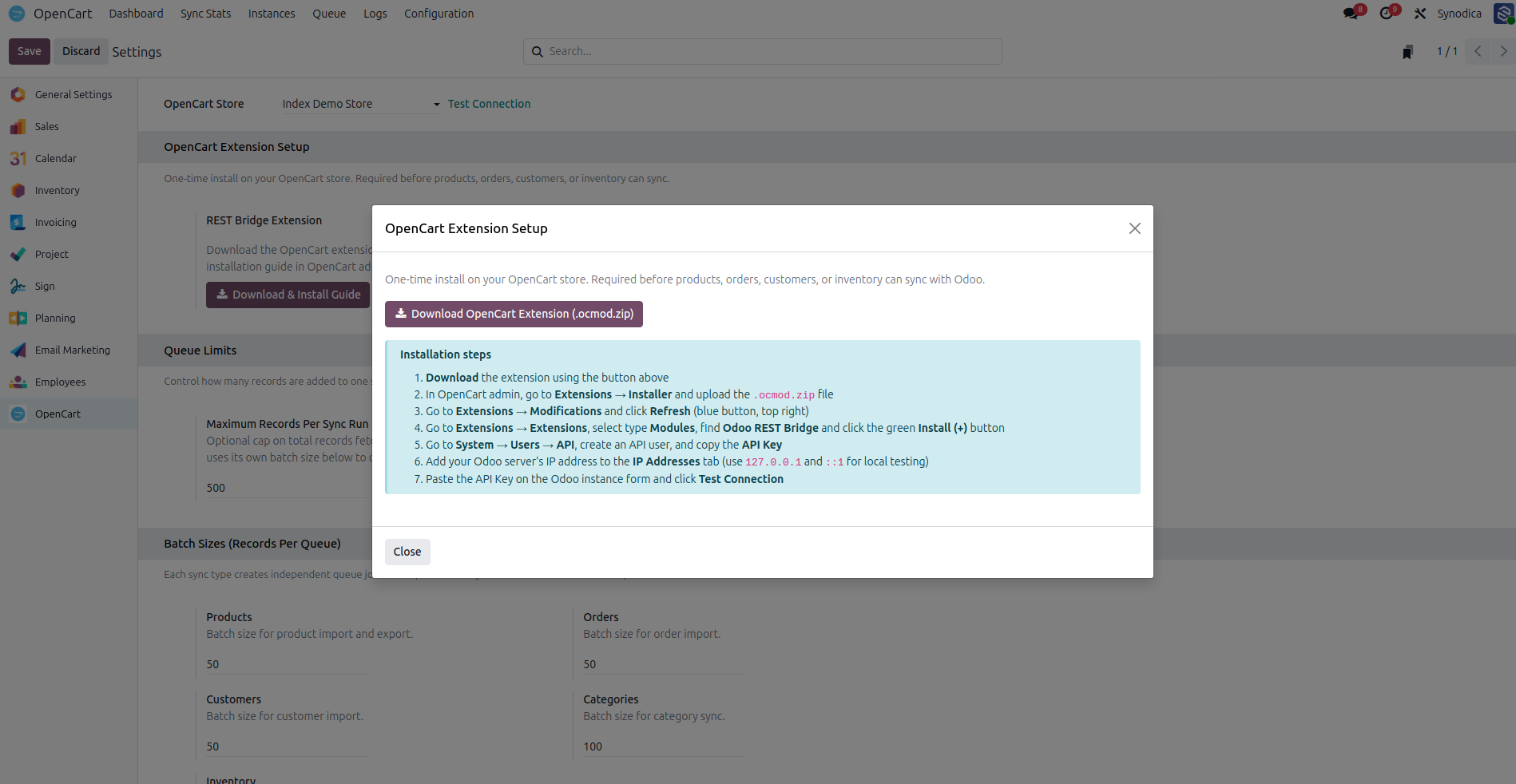
Task: Click the Discard button
Action: tap(81, 51)
